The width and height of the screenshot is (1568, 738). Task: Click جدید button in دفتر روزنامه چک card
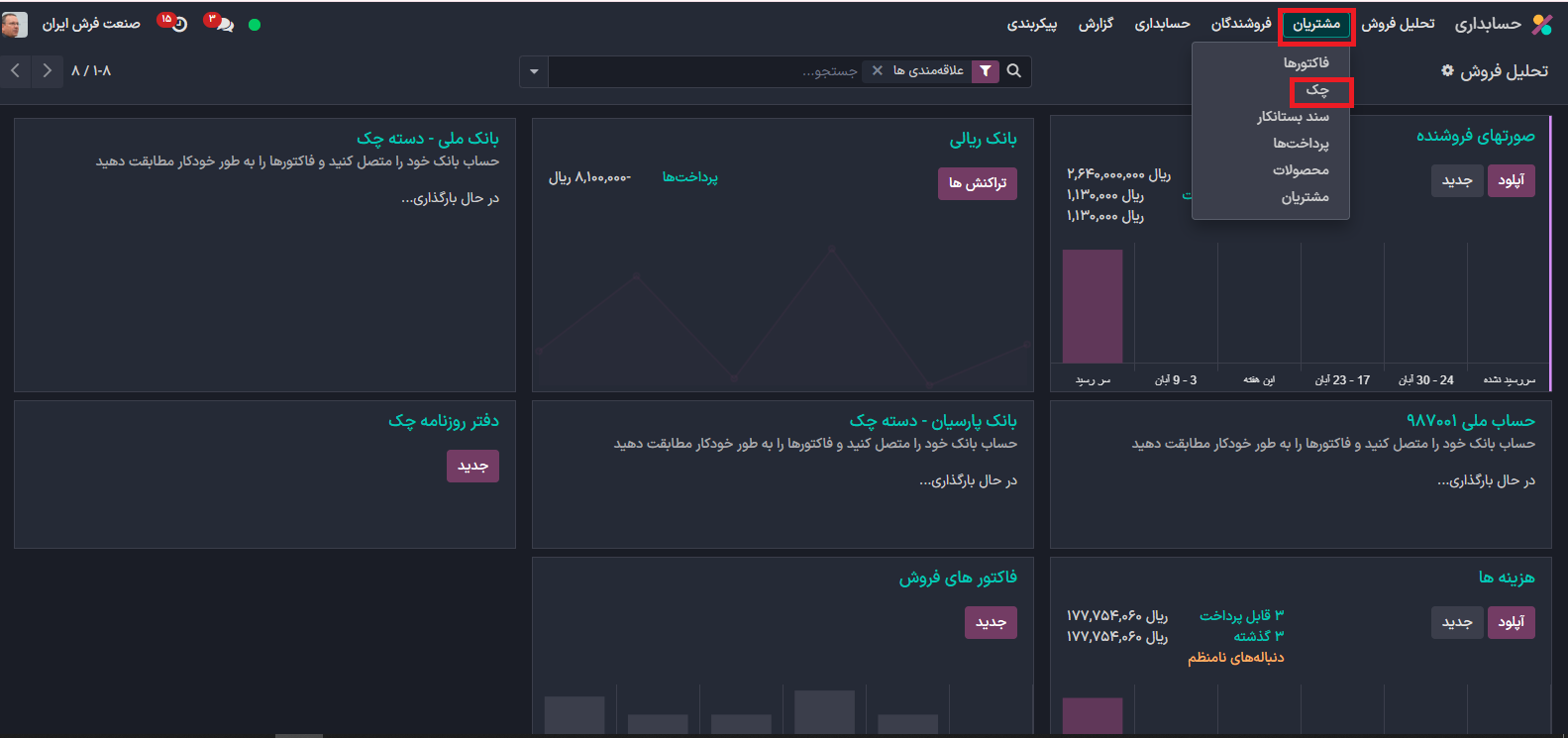472,466
